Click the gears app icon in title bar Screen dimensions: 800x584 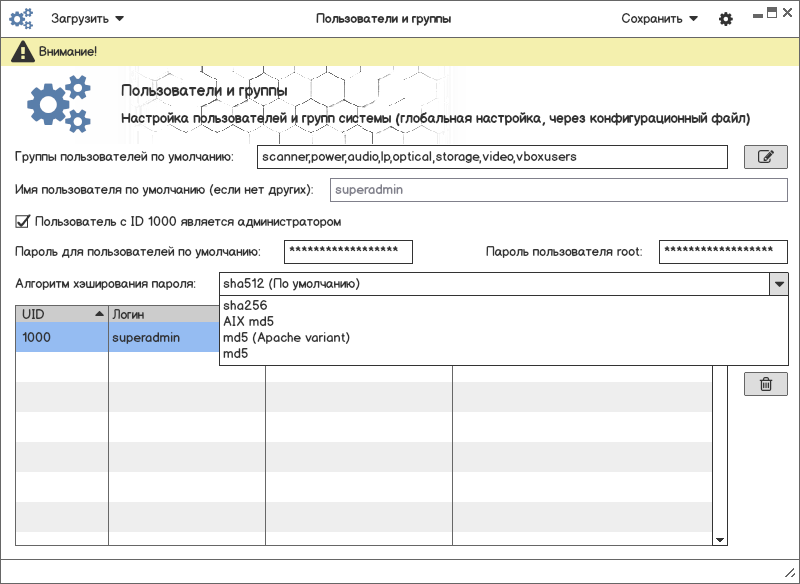[x=21, y=18]
